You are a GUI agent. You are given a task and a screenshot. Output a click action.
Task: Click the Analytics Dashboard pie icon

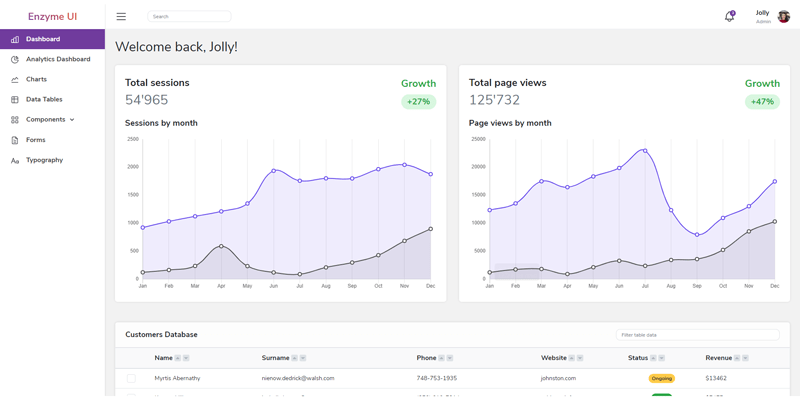[x=15, y=59]
